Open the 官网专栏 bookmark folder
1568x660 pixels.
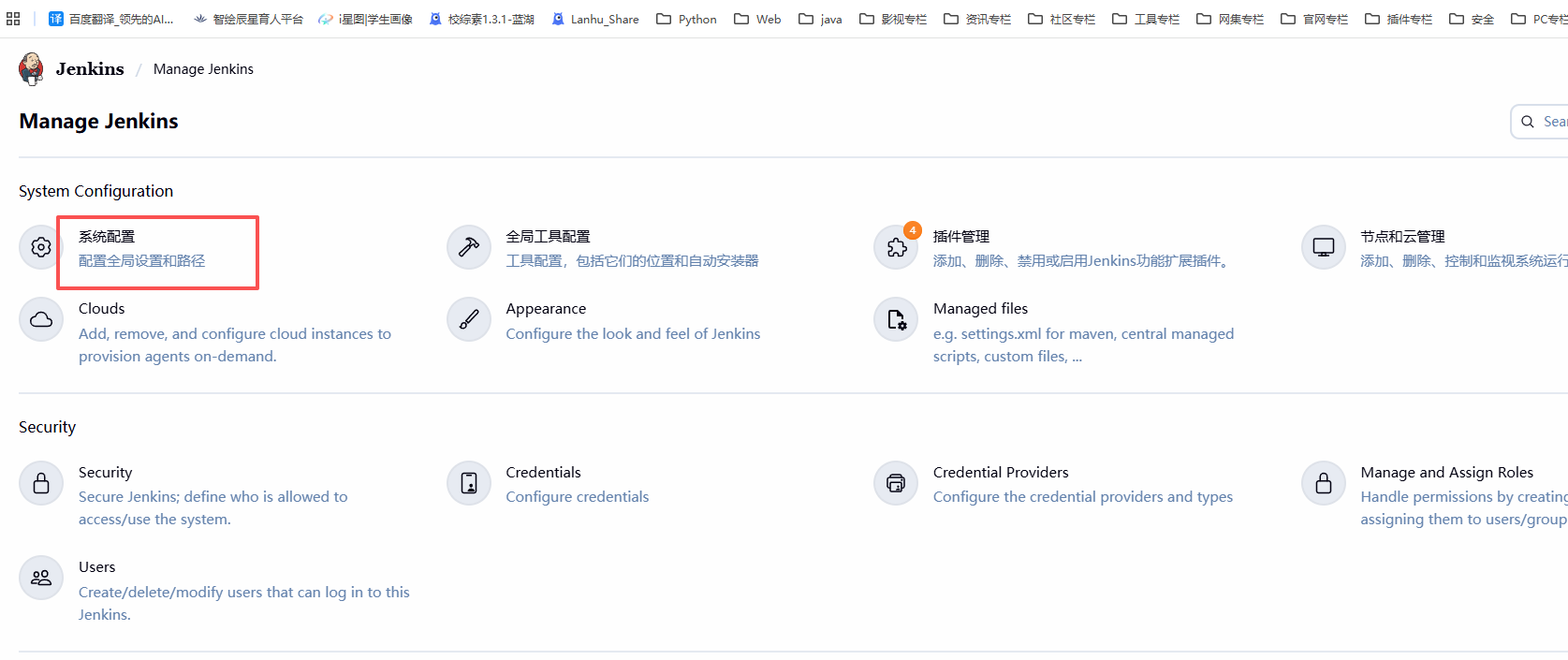tap(1314, 19)
